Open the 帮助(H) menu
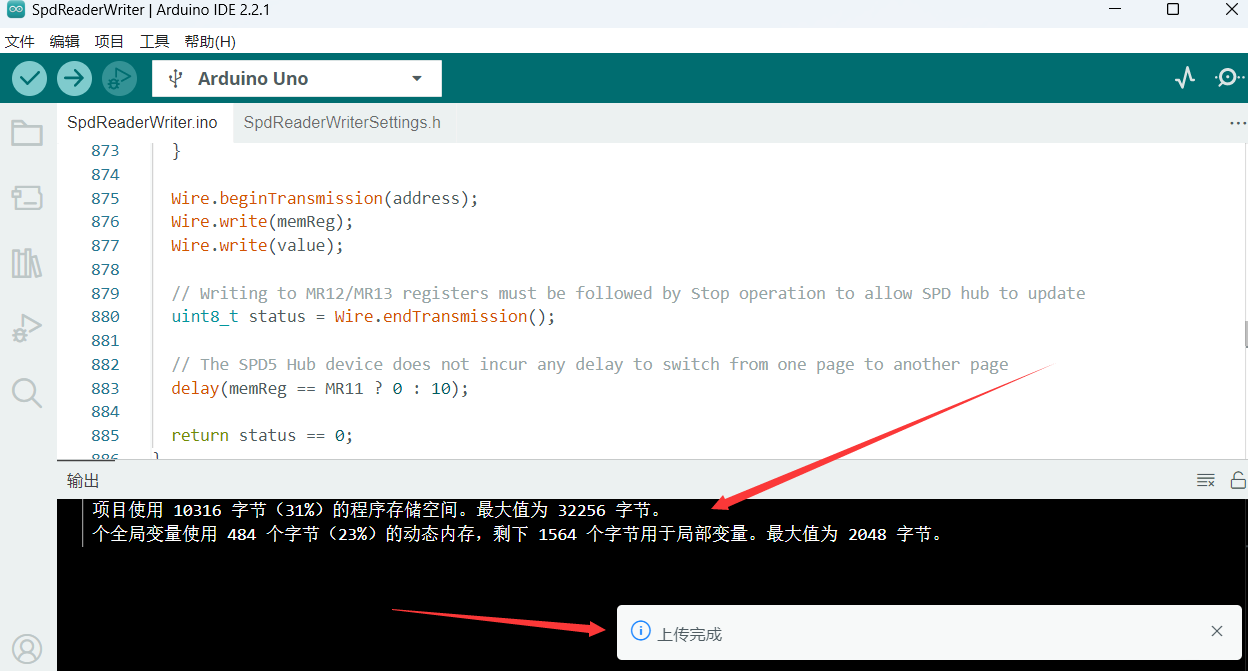This screenshot has width=1248, height=671. [210, 42]
